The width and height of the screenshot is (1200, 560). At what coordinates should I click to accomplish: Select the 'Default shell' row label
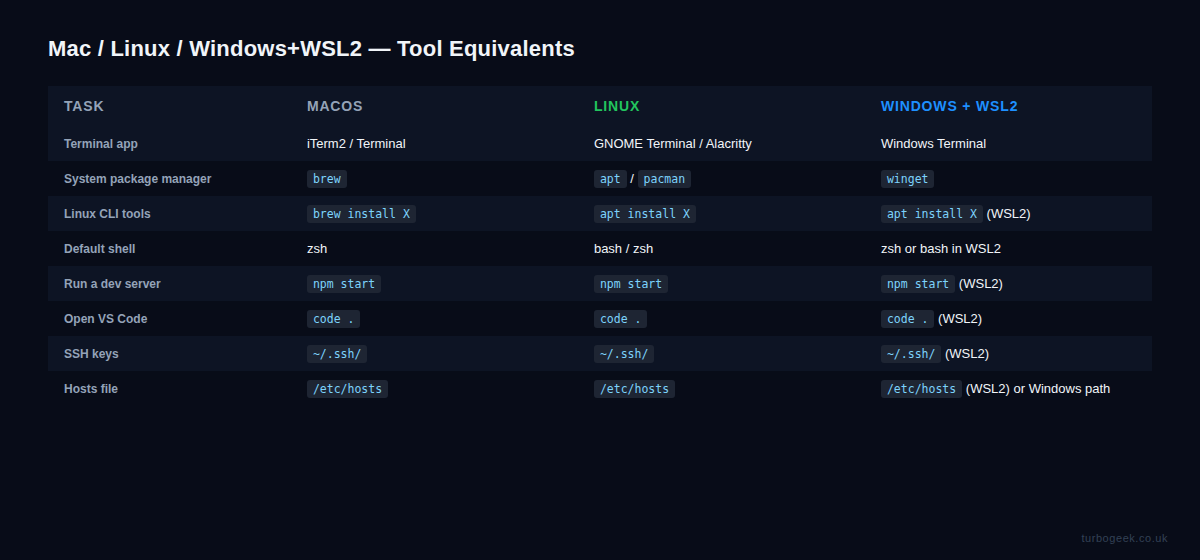pos(100,249)
